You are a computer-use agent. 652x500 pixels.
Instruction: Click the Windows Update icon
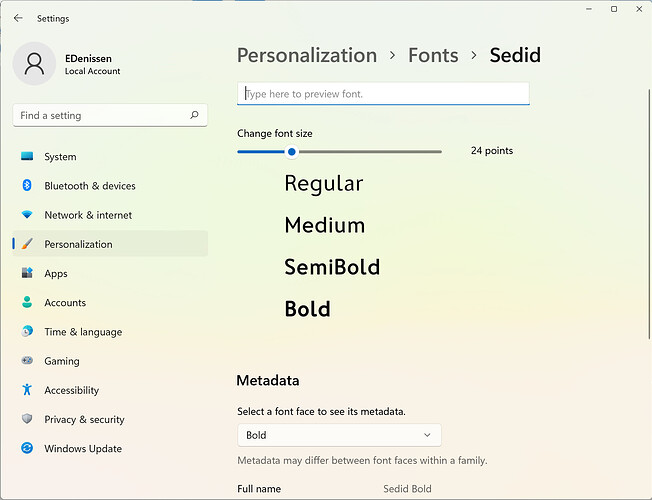(27, 449)
